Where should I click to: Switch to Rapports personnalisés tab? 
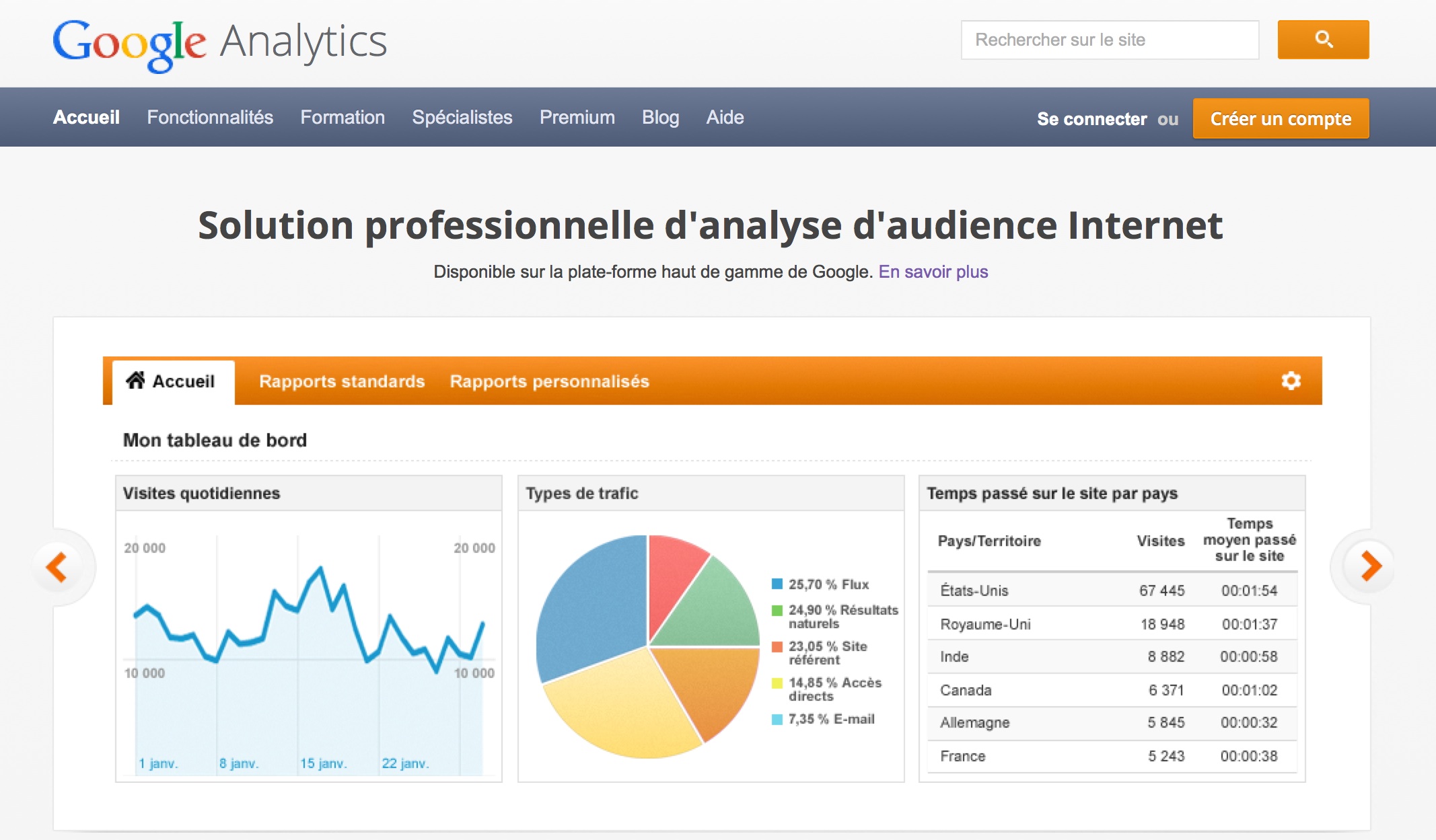click(x=549, y=381)
